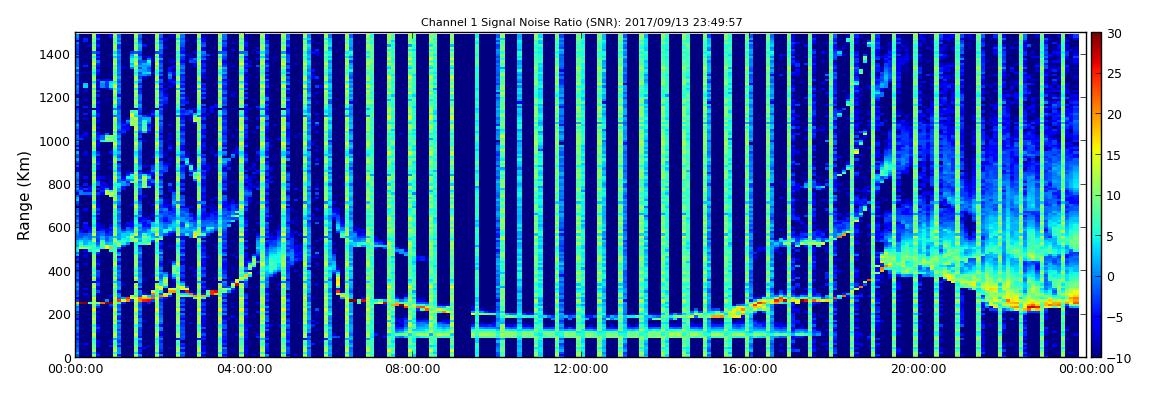This screenshot has height=407, width=1150.
Task: Click the 1200 range tick label
Action: 56,98
